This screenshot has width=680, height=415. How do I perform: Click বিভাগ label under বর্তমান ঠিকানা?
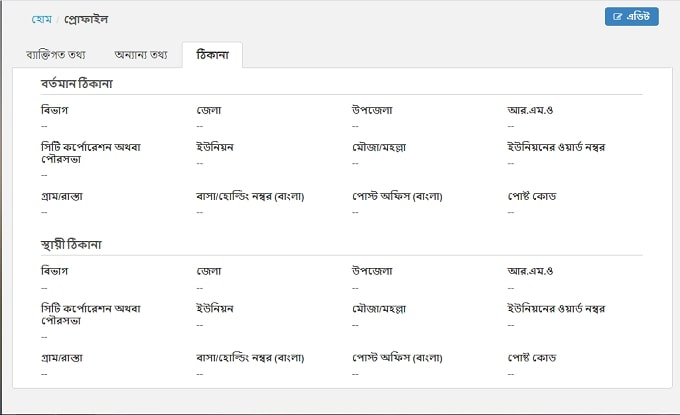pos(54,110)
